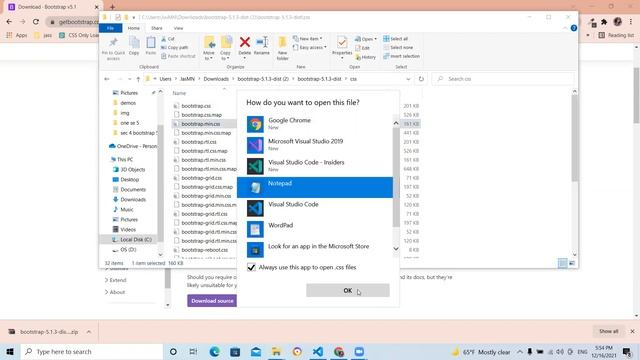This screenshot has width=640, height=360.
Task: Click Select all in the ribbon
Action: (x=396, y=39)
